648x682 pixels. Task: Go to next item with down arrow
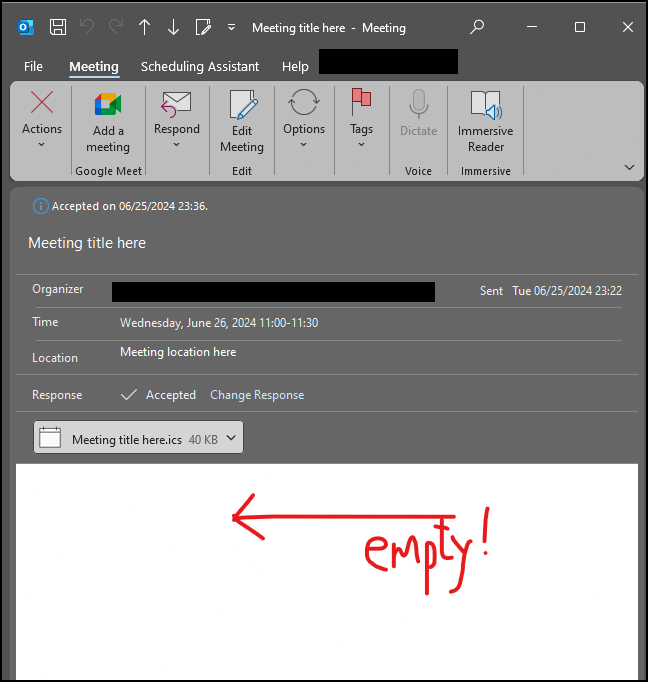(173, 27)
